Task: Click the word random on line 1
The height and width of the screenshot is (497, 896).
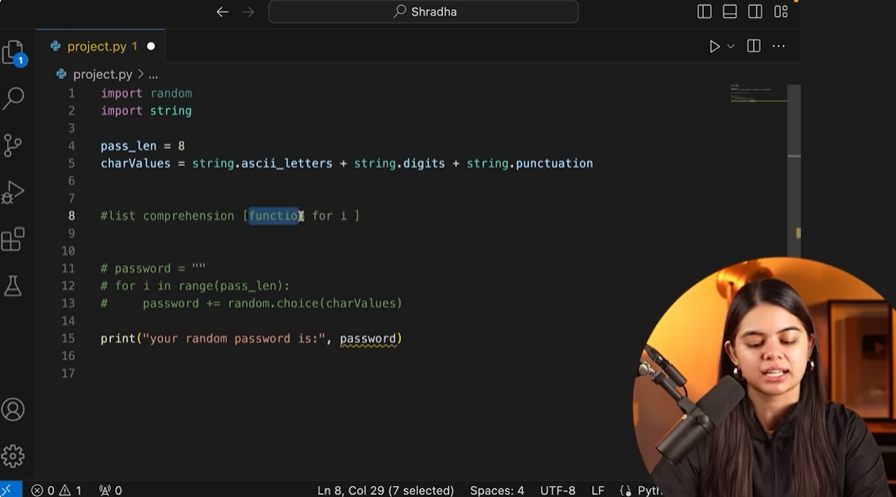Action: coord(171,93)
